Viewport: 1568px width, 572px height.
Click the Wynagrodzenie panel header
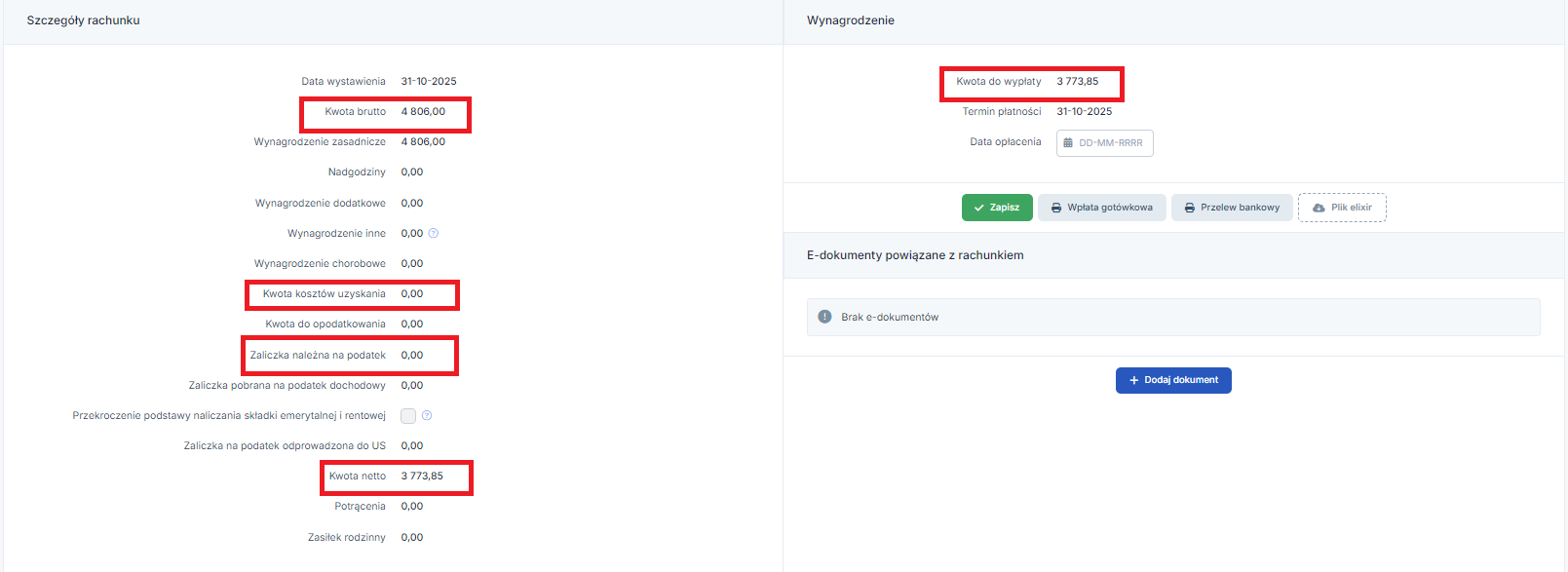850,20
